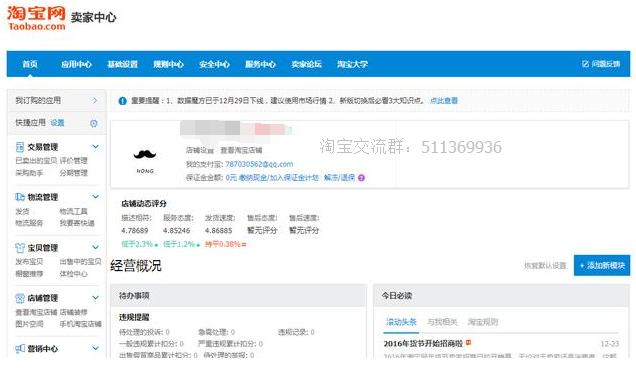Click the gear icon in 快捷应用 row
This screenshot has width=636, height=368.
pyautogui.click(x=94, y=123)
